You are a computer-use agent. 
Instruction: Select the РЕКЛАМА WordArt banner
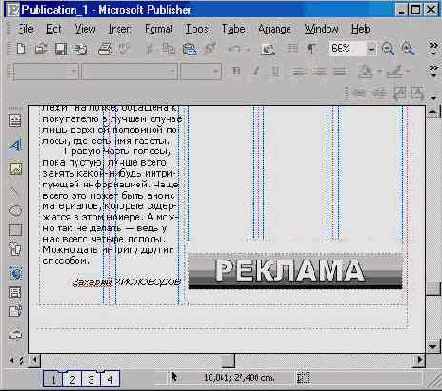[295, 270]
